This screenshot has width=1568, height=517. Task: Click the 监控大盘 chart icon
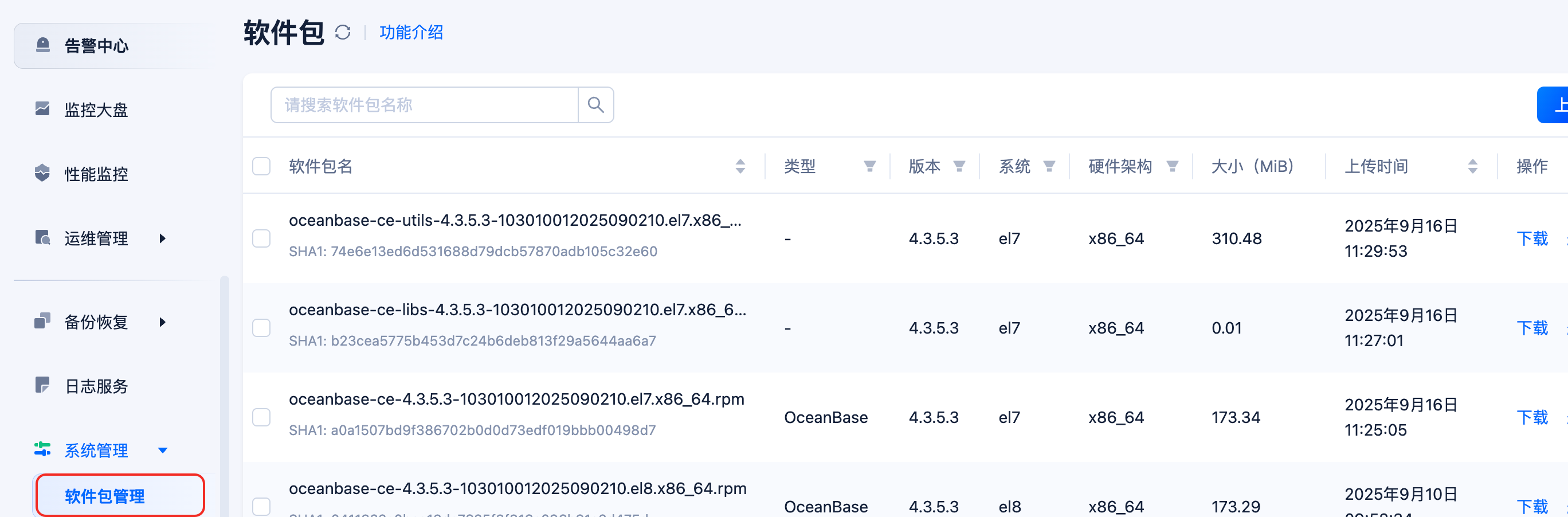click(42, 109)
